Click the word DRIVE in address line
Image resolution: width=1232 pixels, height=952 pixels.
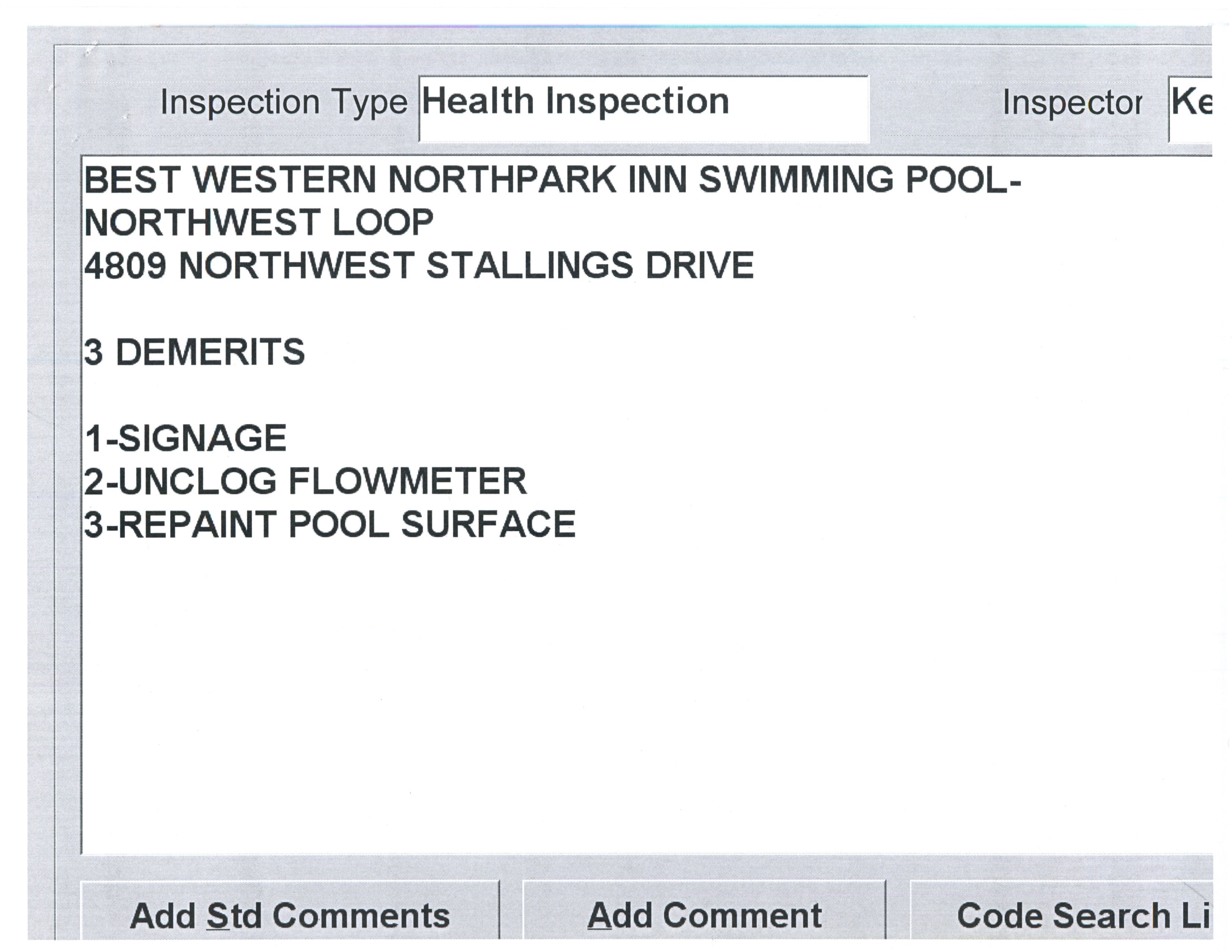click(700, 266)
